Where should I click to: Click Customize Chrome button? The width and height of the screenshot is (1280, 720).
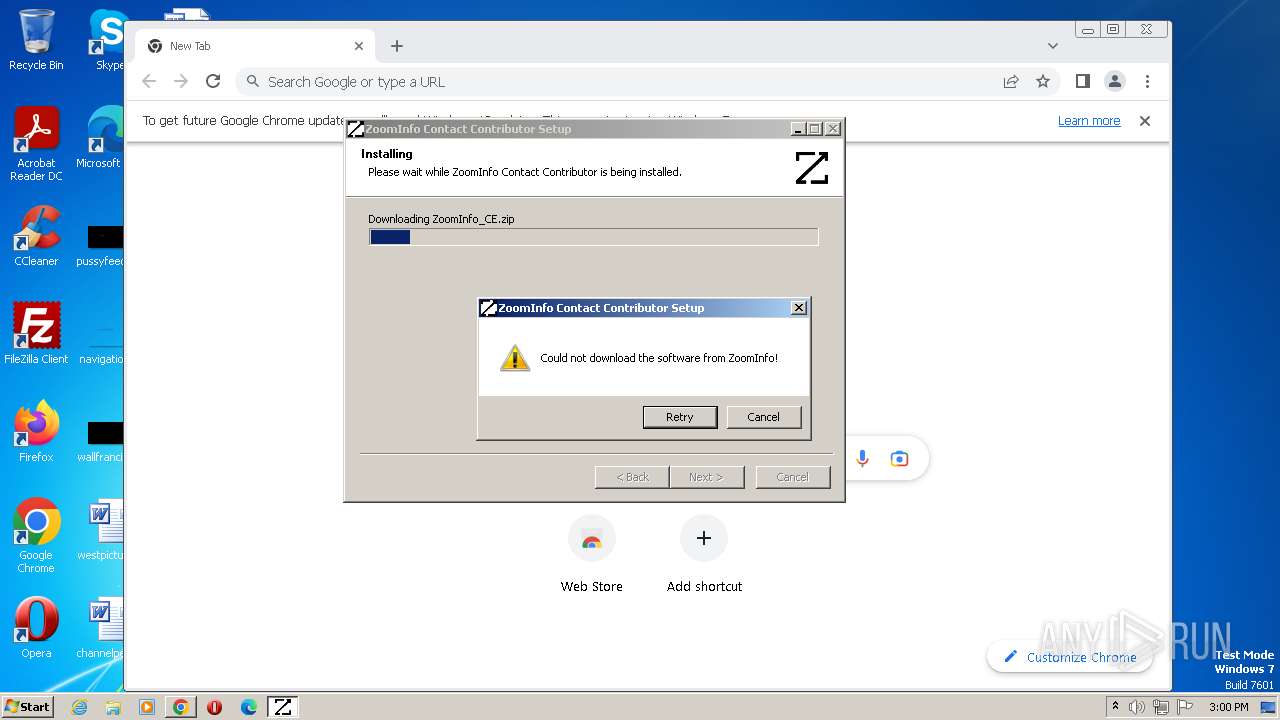tap(1069, 657)
